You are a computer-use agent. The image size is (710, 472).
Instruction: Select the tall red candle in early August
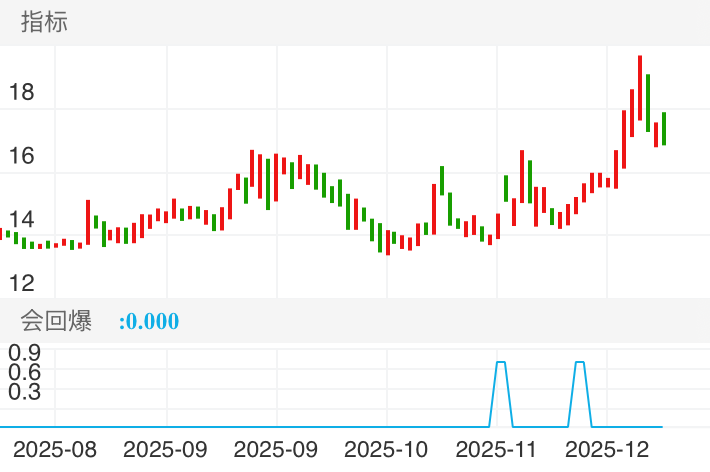88,222
